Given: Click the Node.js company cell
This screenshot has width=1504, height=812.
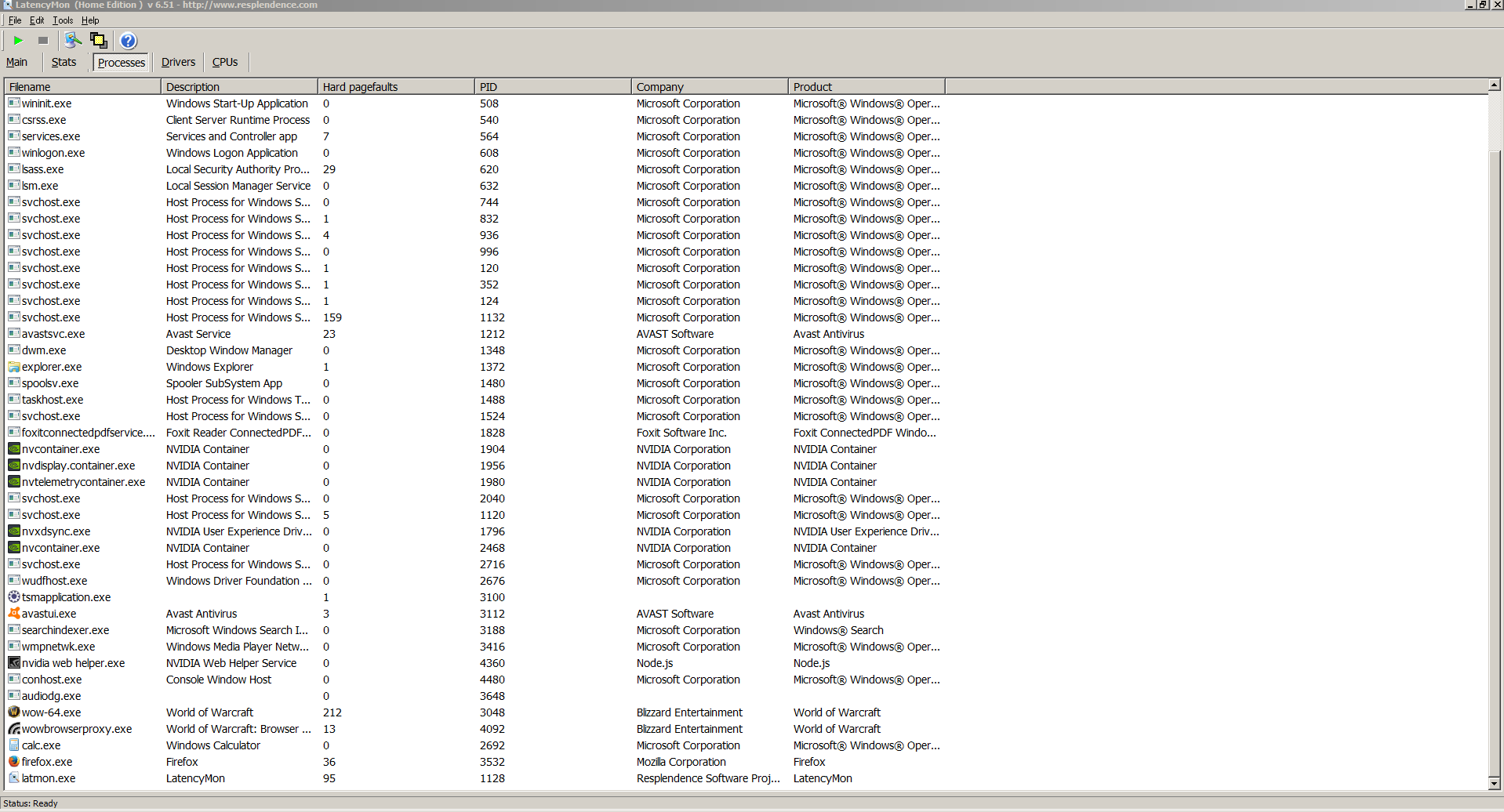Looking at the screenshot, I should [x=655, y=663].
